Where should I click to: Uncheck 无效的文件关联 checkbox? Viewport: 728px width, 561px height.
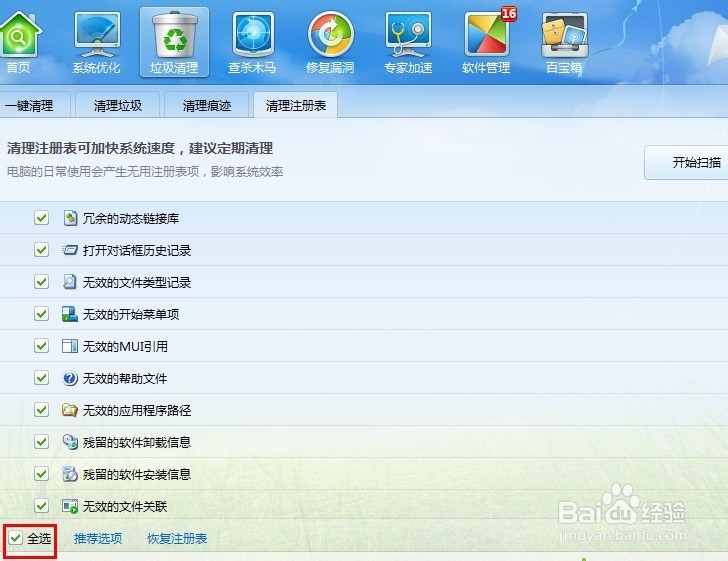click(41, 506)
